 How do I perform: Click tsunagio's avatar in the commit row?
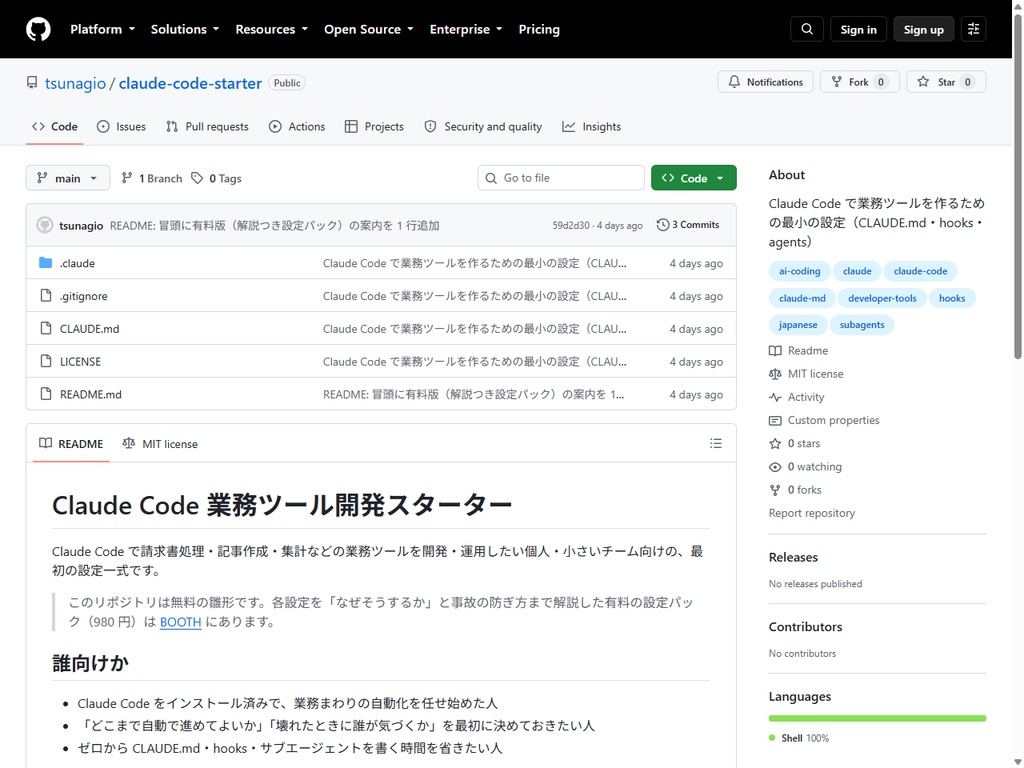(x=44, y=225)
